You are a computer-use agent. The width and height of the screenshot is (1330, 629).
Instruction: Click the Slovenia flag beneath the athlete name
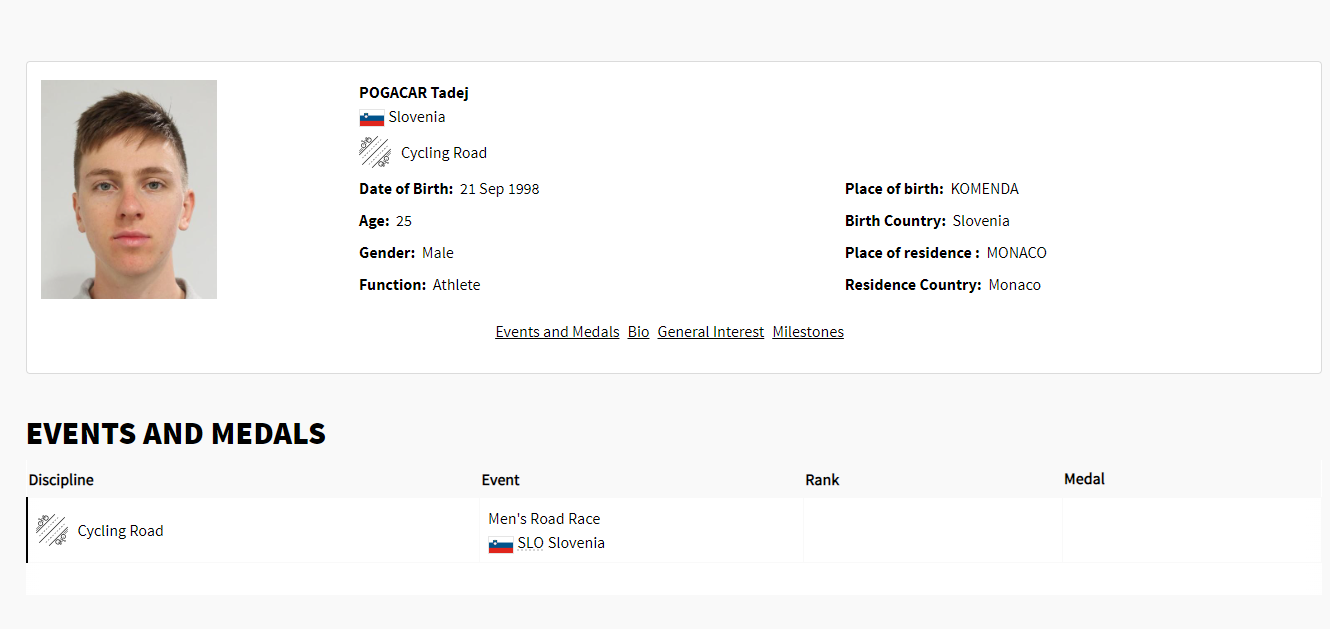pyautogui.click(x=372, y=118)
